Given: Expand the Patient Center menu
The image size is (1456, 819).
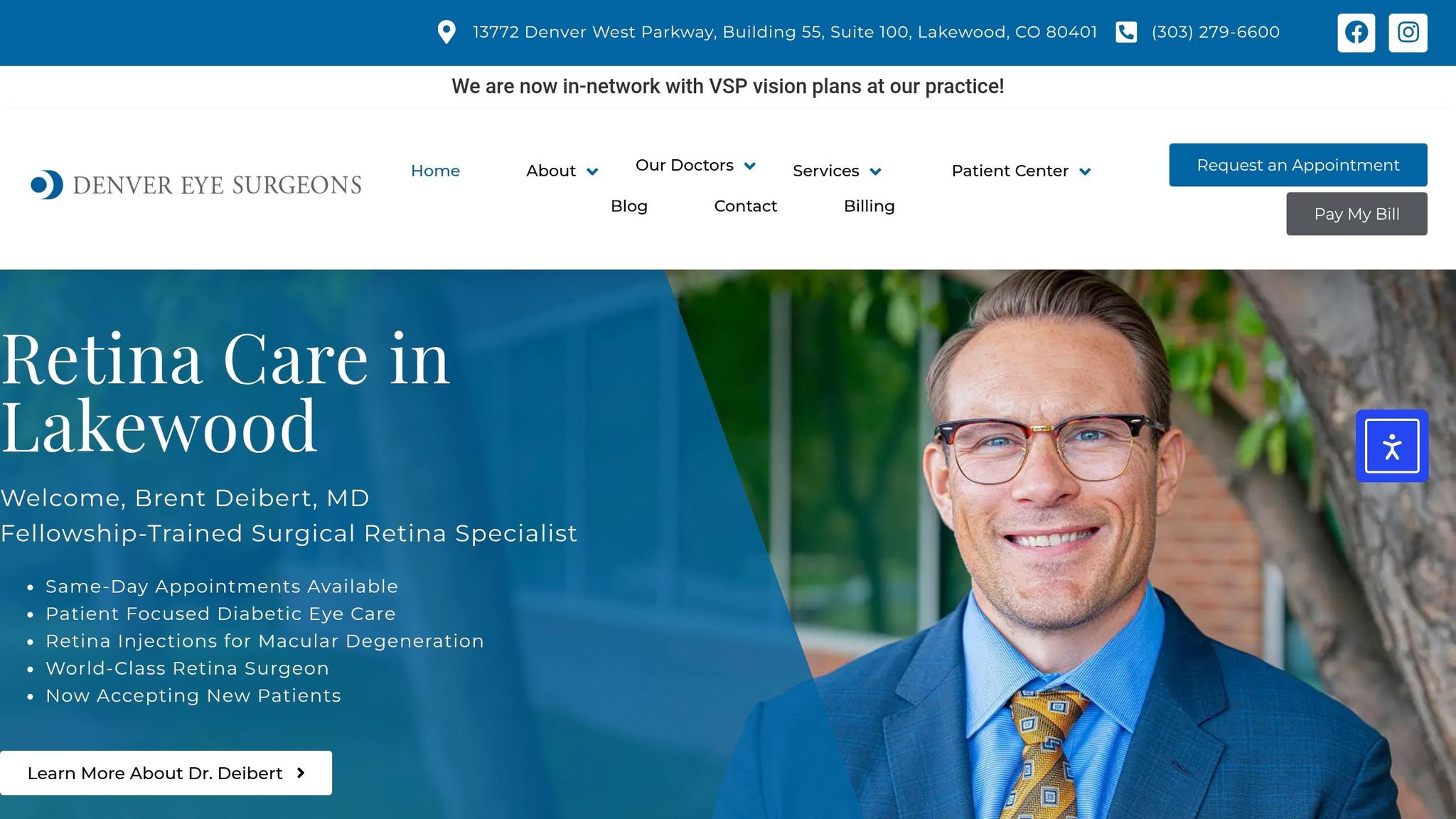Looking at the screenshot, I should [1085, 171].
